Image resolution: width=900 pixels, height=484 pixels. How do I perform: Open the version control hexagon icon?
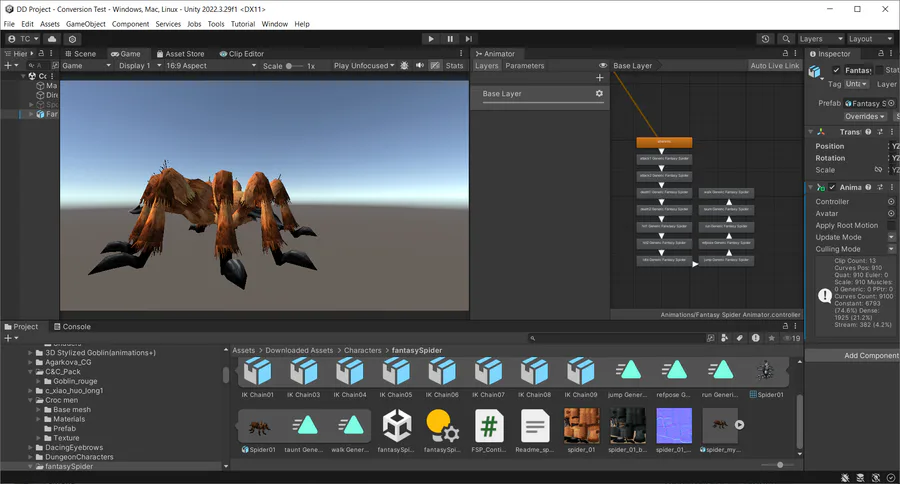point(72,39)
